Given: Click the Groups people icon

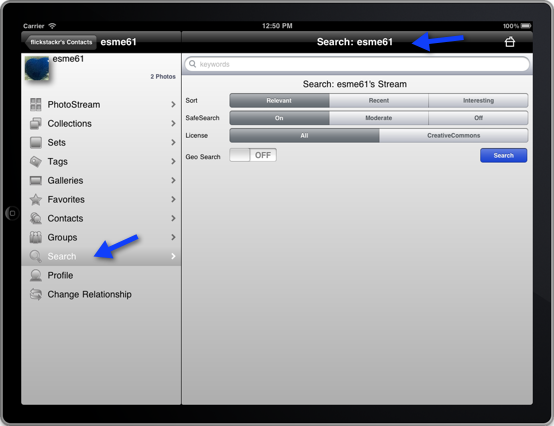Looking at the screenshot, I should click(36, 237).
